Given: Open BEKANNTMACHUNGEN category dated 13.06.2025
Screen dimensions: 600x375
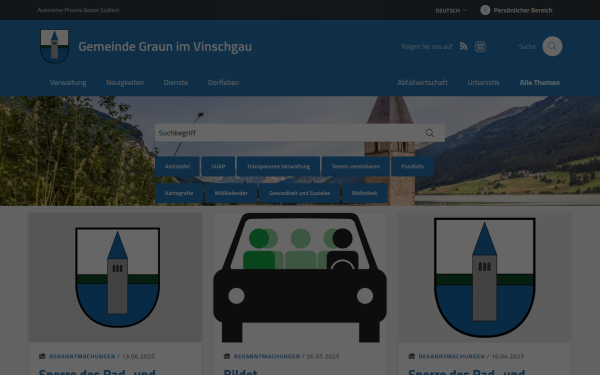Looking at the screenshot, I should pos(82,356).
